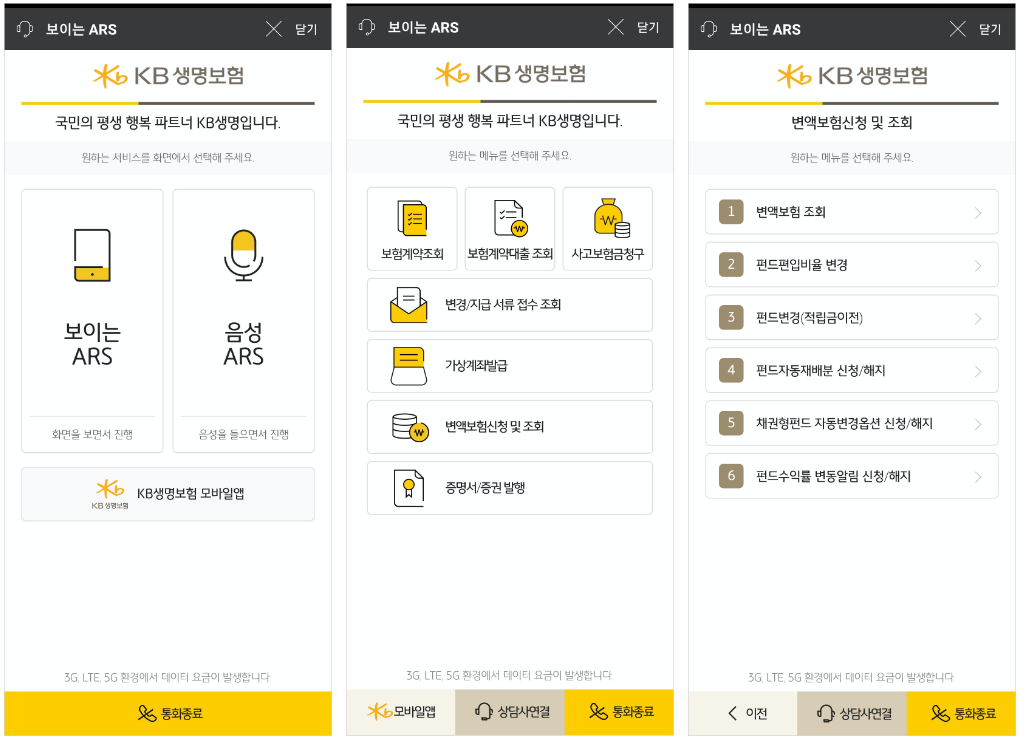Click number 4 badge for 펀드자동재배분
Image resolution: width=1024 pixels, height=739 pixels.
(731, 370)
